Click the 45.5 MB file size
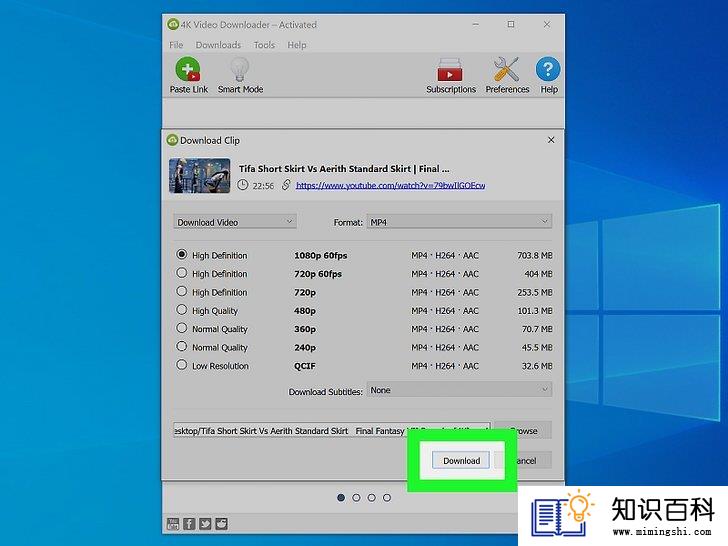 [537, 347]
